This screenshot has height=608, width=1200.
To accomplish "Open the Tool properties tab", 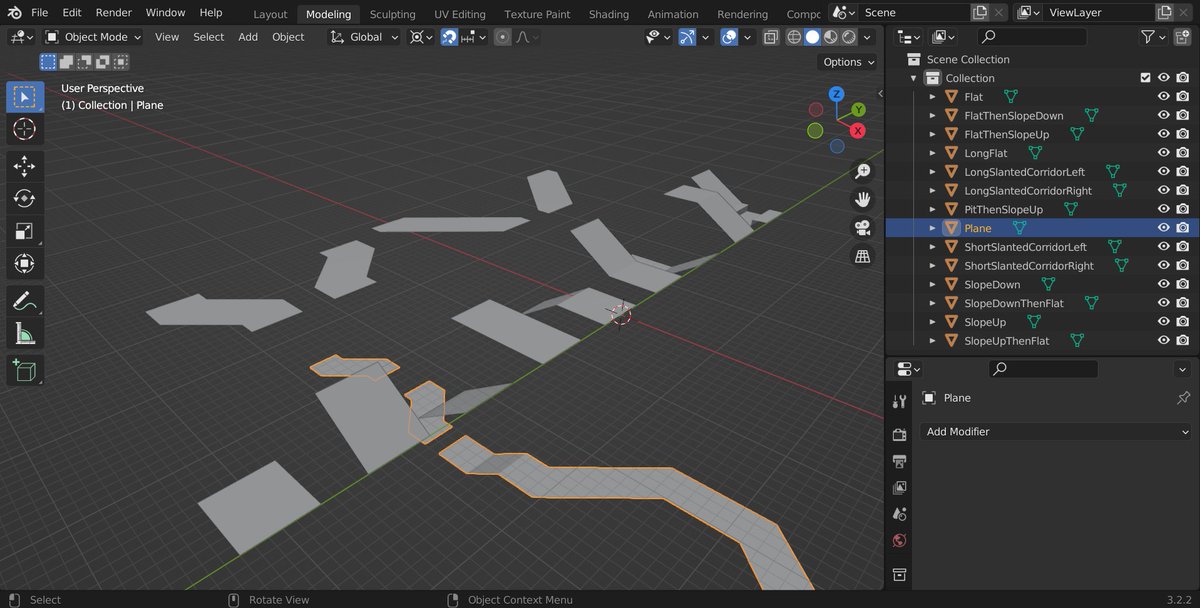I will click(x=899, y=401).
